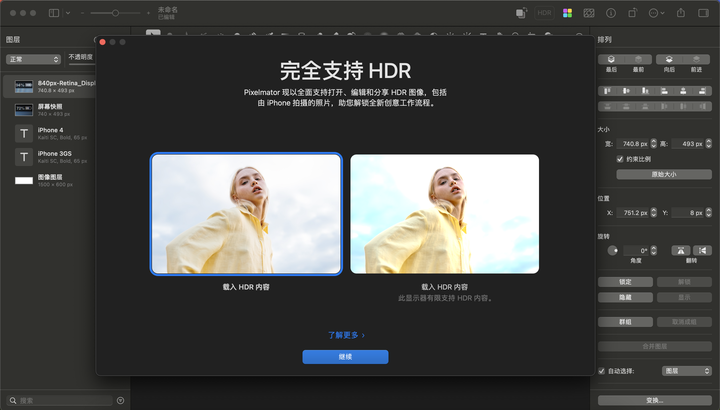Toggle the 自动选择 checkbox

[x=602, y=371]
